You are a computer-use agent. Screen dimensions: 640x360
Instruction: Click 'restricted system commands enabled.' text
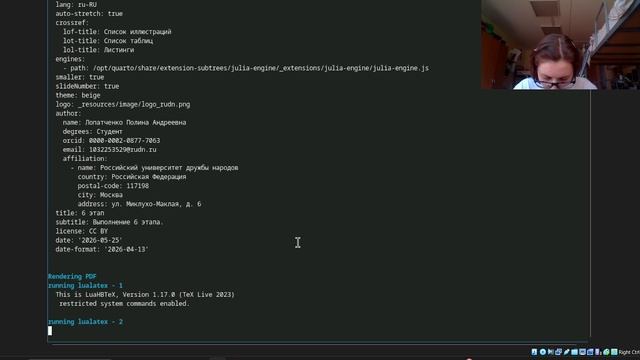coord(124,303)
